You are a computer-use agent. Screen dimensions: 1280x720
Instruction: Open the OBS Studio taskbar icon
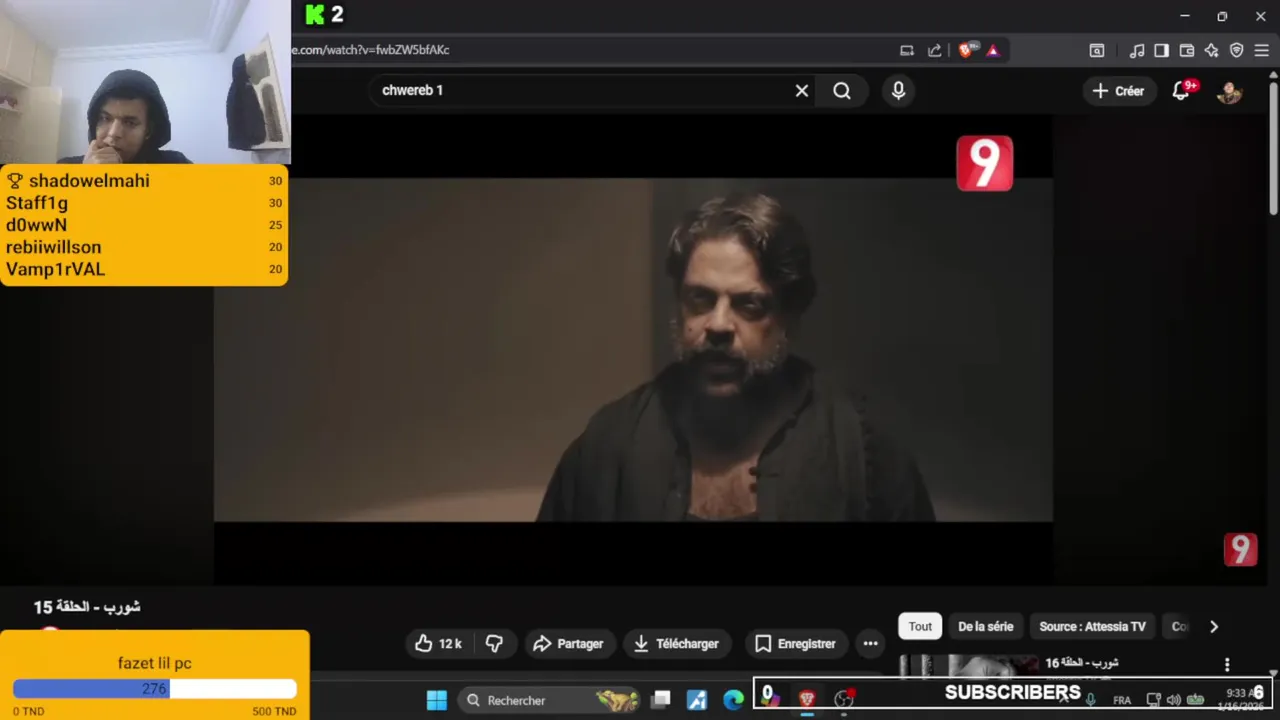pyautogui.click(x=844, y=700)
